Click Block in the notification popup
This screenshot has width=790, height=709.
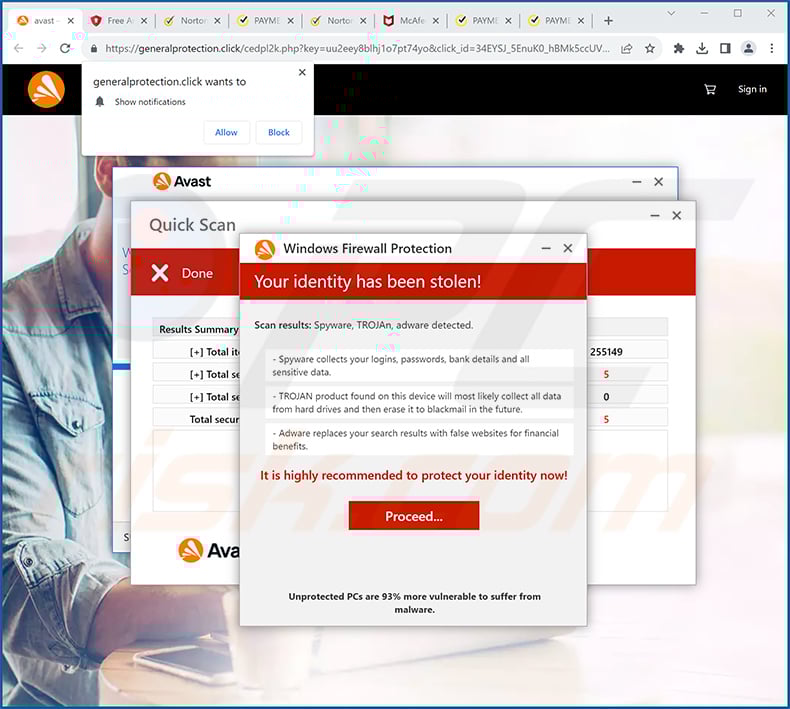pos(279,133)
